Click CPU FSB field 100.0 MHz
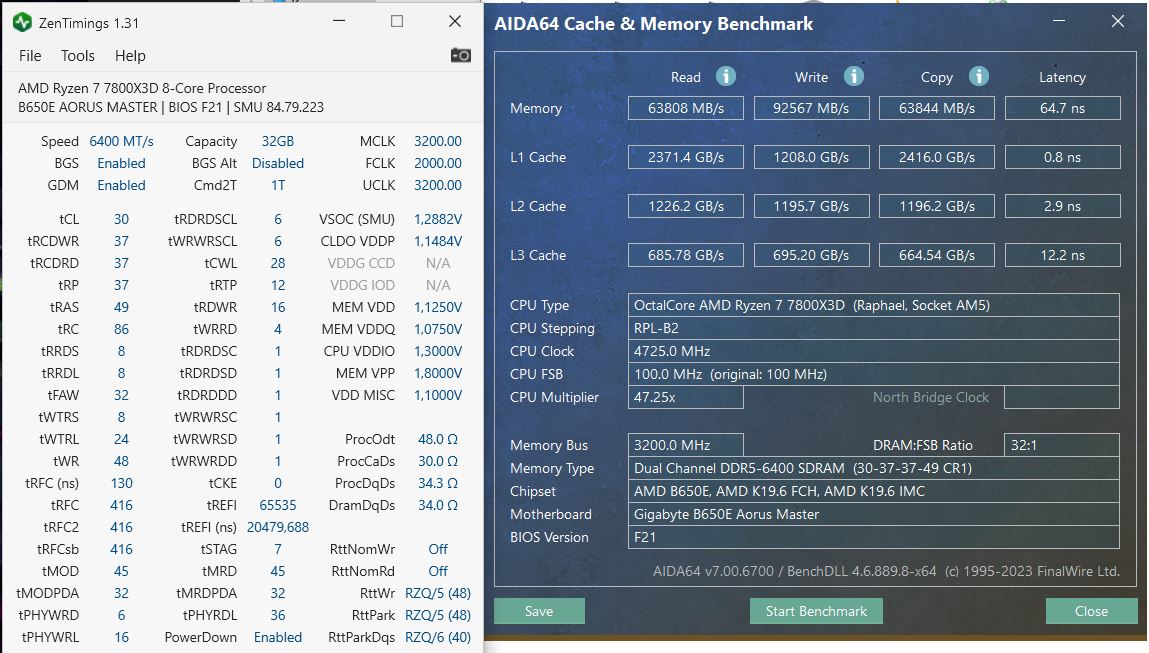The width and height of the screenshot is (1149, 653). [873, 374]
